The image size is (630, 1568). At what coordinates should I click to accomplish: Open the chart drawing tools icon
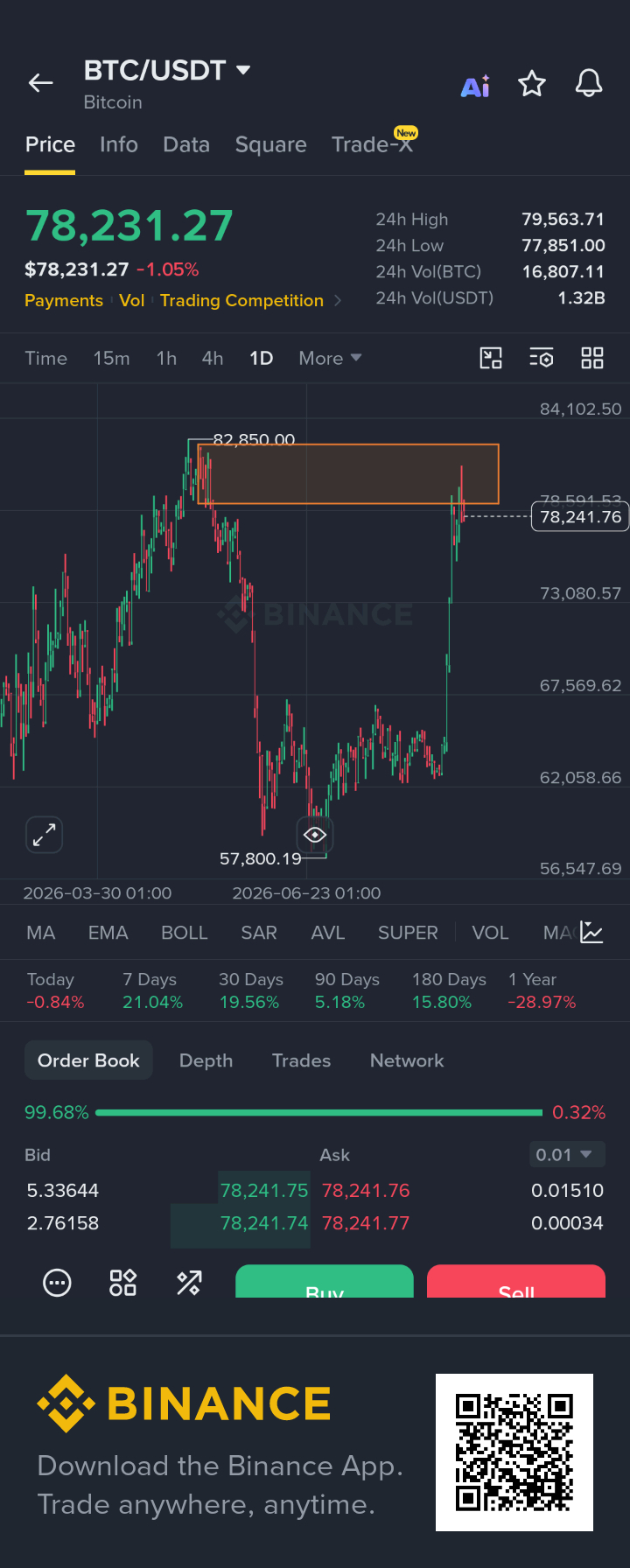[x=491, y=358]
